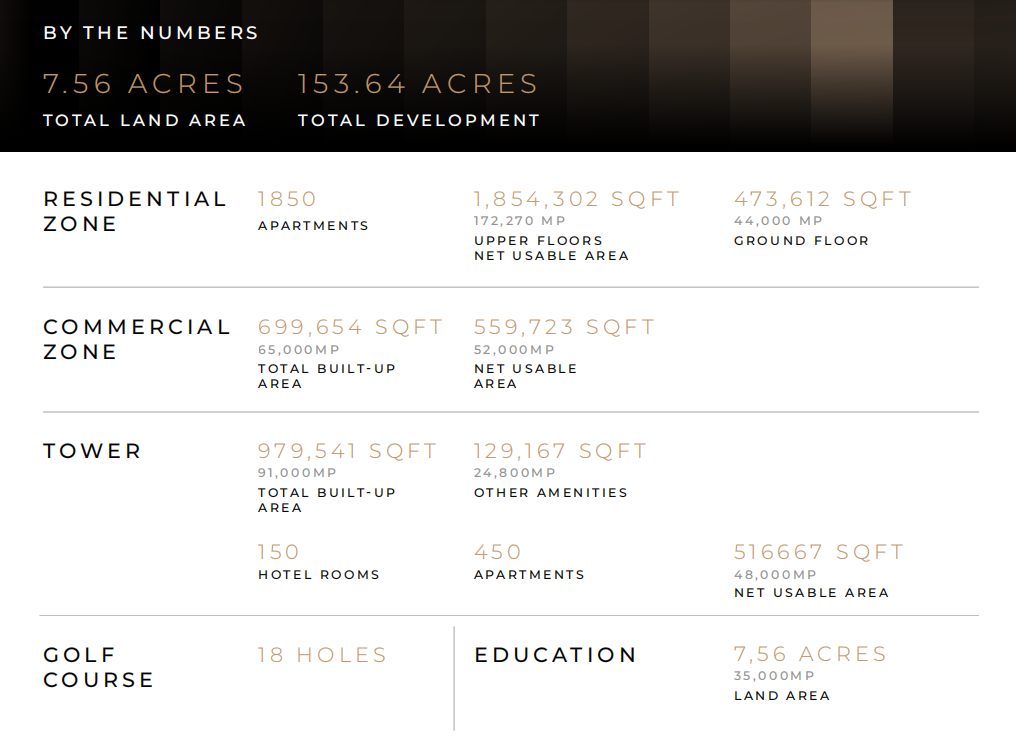The height and width of the screenshot is (737, 1016).
Task: Select the 150 hotel rooms number
Action: (279, 552)
